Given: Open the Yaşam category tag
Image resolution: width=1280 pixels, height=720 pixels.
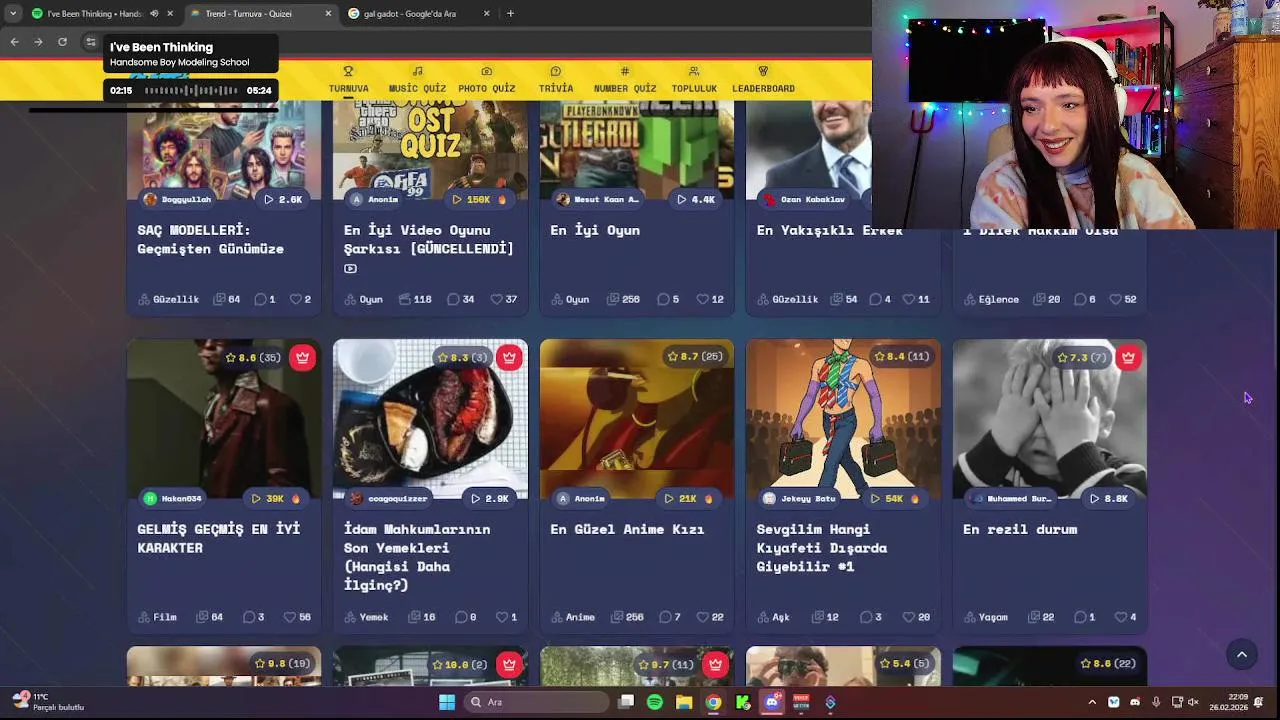Looking at the screenshot, I should point(986,617).
